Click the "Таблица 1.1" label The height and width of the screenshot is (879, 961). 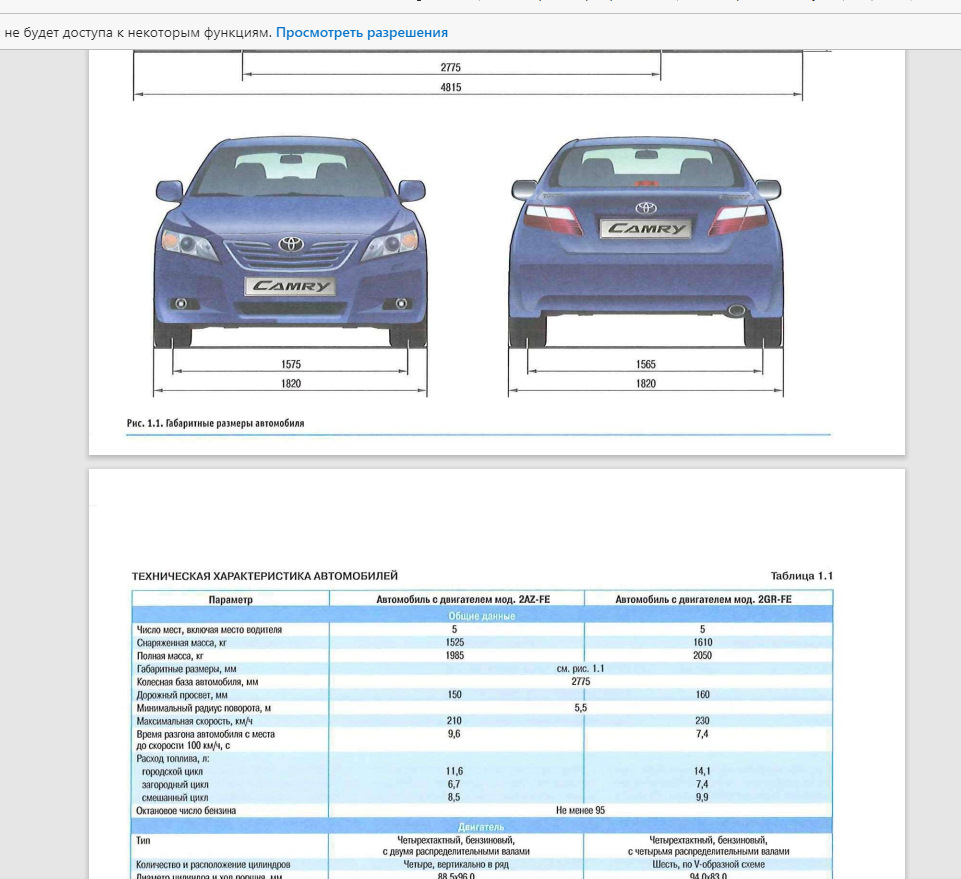(x=801, y=576)
